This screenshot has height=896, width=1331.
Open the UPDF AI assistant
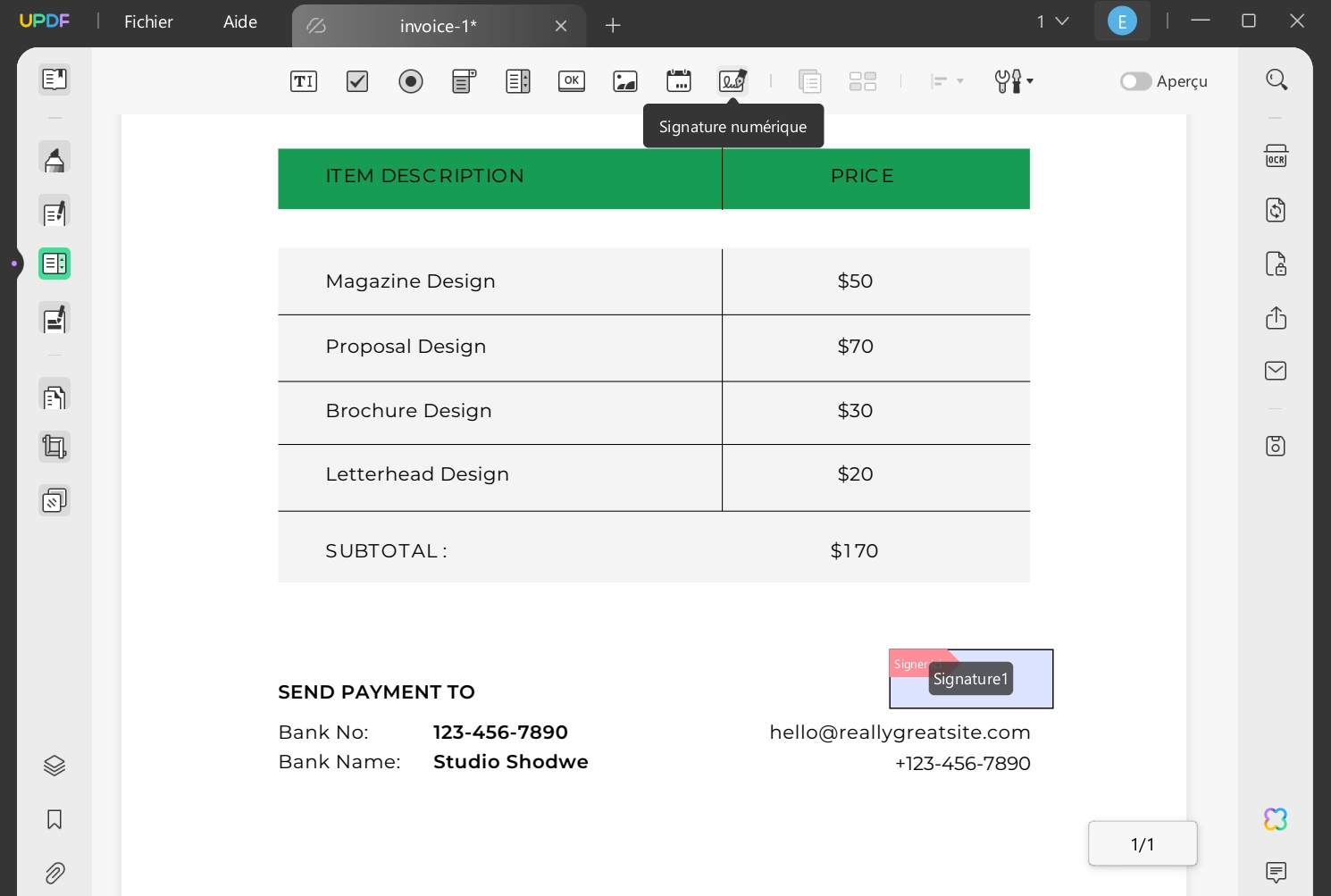[x=1275, y=818]
